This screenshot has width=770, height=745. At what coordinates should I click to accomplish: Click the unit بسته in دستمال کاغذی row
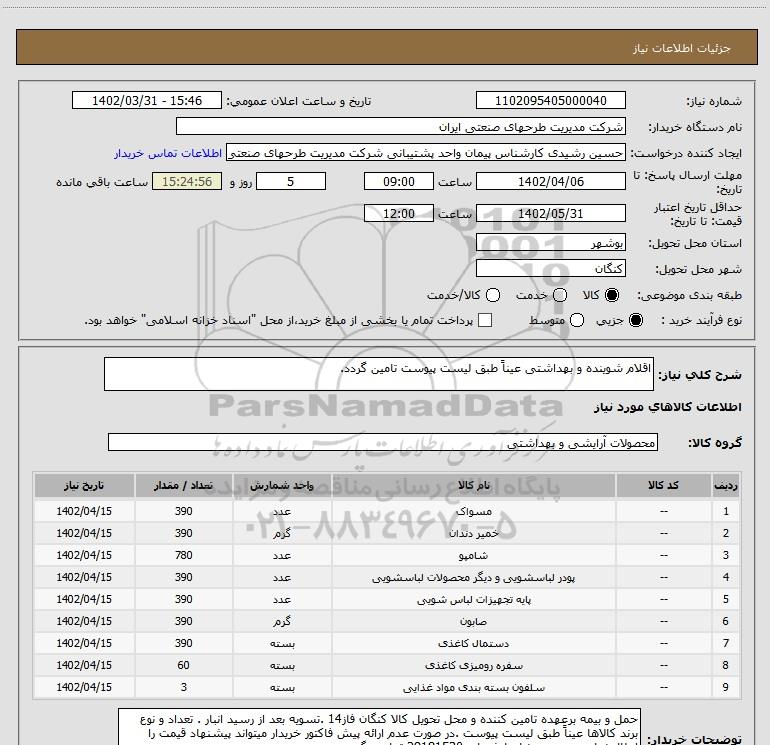click(282, 643)
